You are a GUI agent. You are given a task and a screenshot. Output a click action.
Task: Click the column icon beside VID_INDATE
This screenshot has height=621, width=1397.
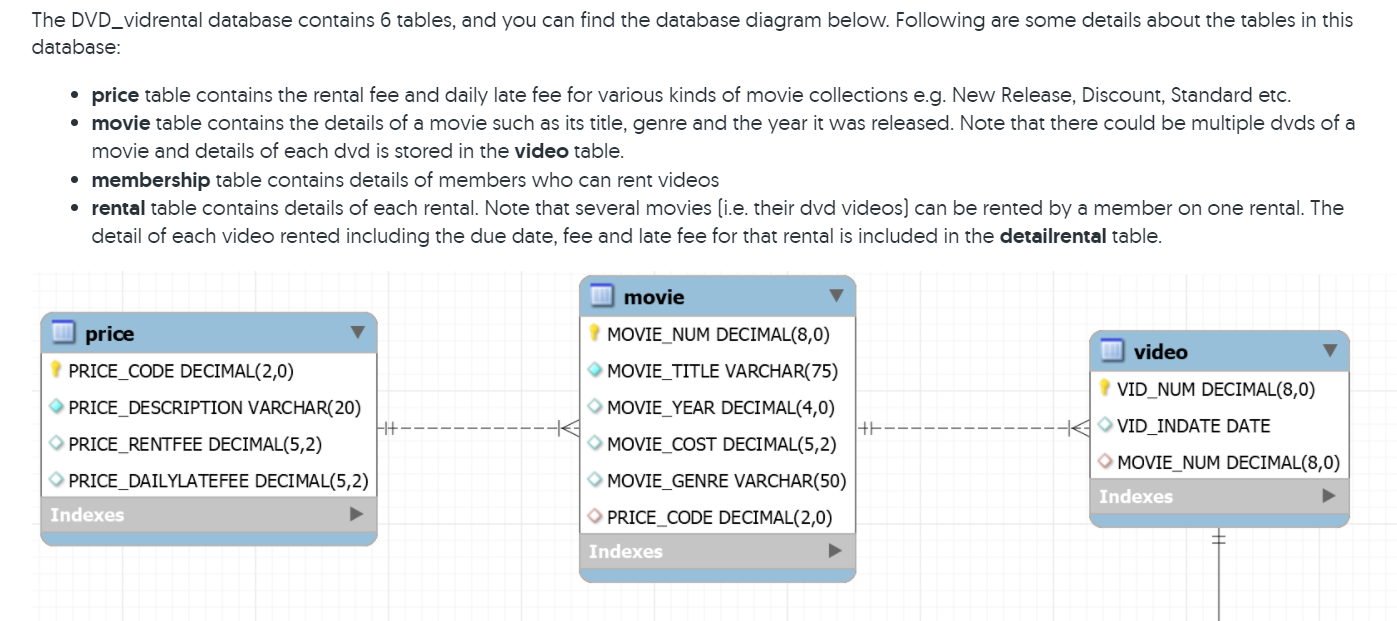coord(1103,425)
